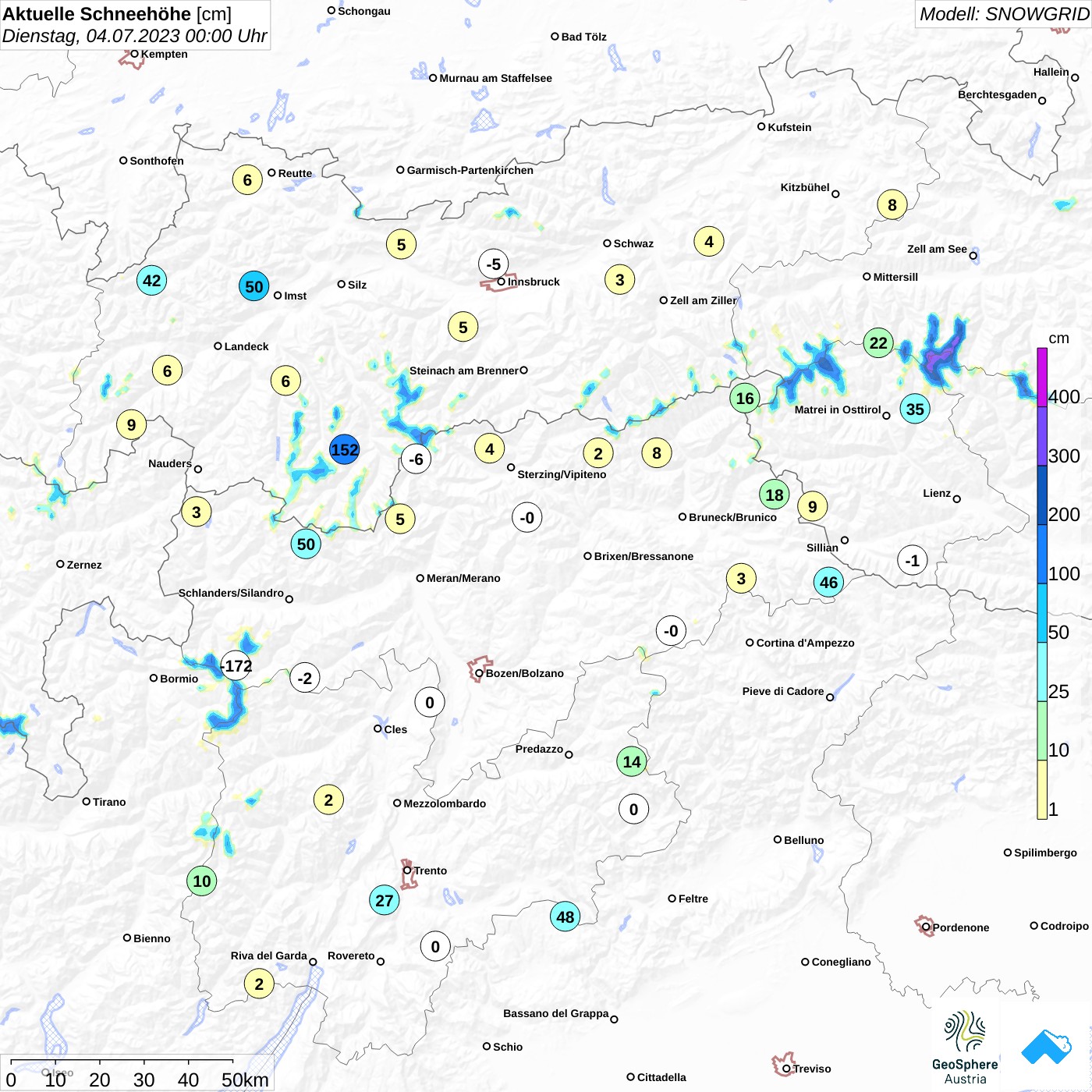Viewport: 1092px width, 1092px height.
Task: Select the green 16 cm station marker
Action: point(745,399)
